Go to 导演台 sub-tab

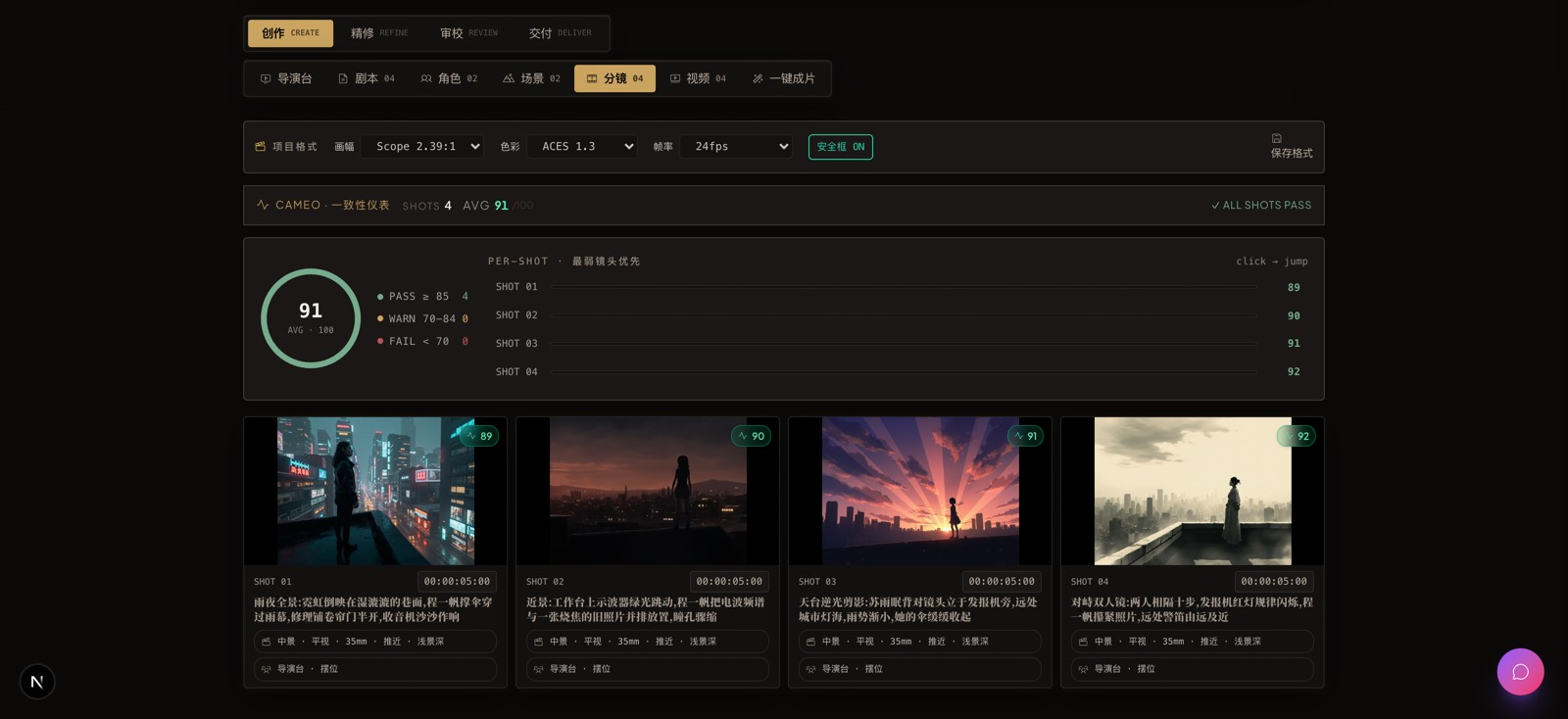click(x=286, y=78)
